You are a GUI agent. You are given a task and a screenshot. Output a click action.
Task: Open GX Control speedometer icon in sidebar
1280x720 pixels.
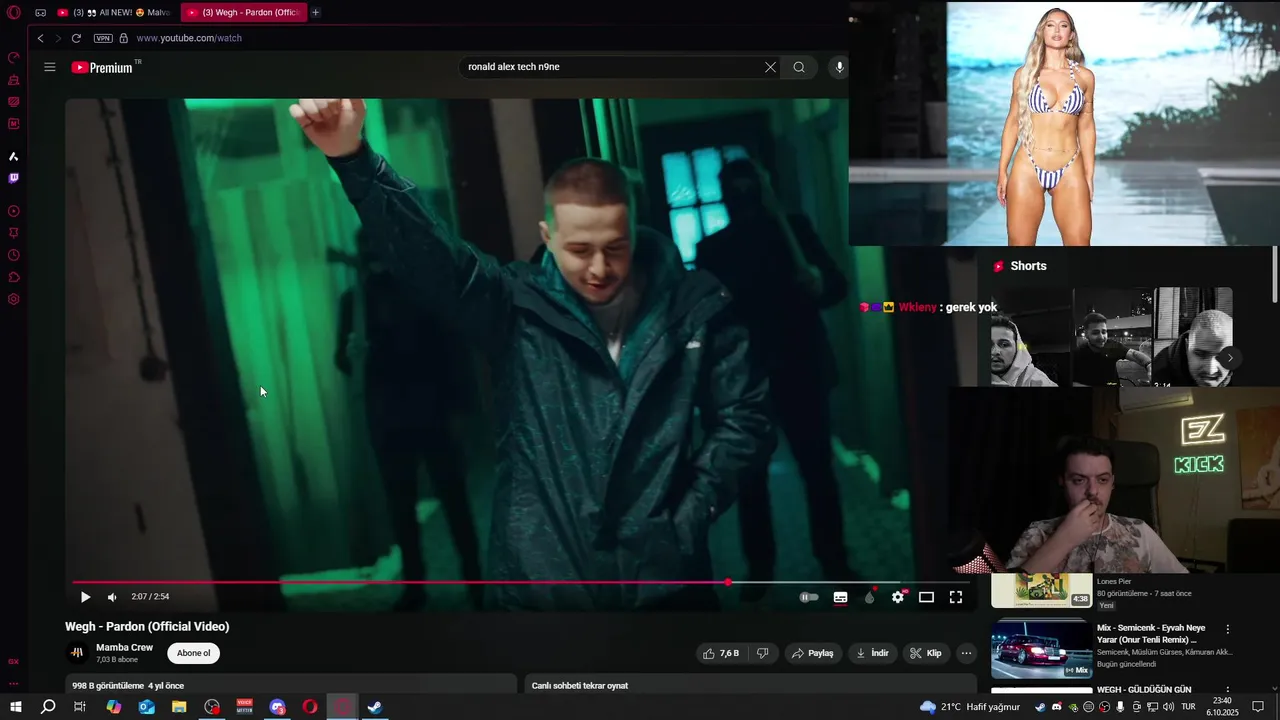(x=14, y=58)
